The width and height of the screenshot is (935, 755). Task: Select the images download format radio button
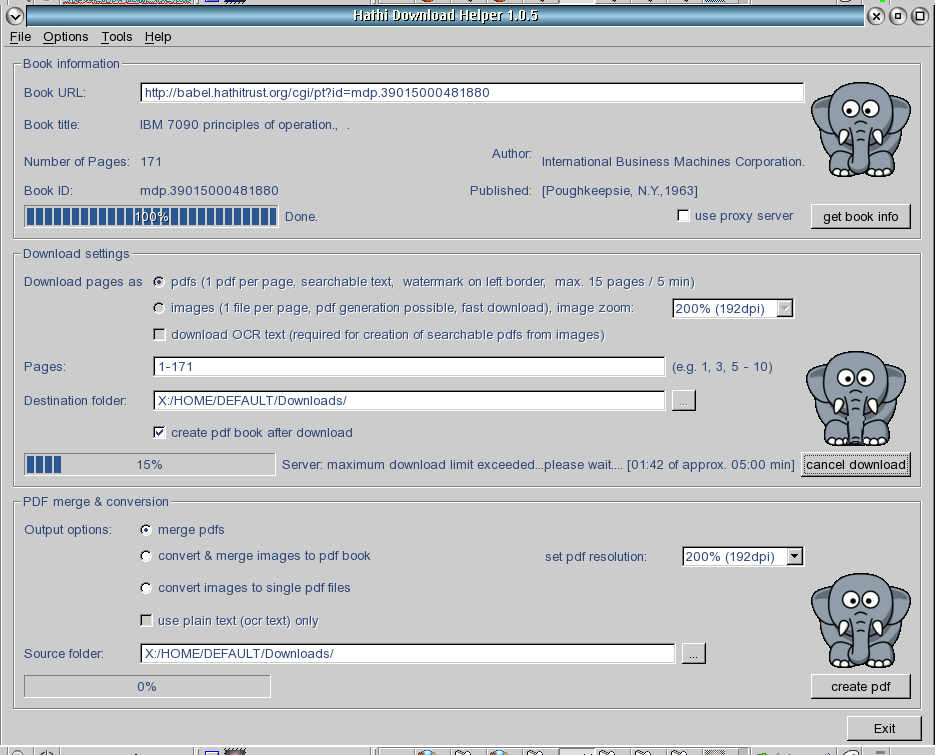(158, 308)
